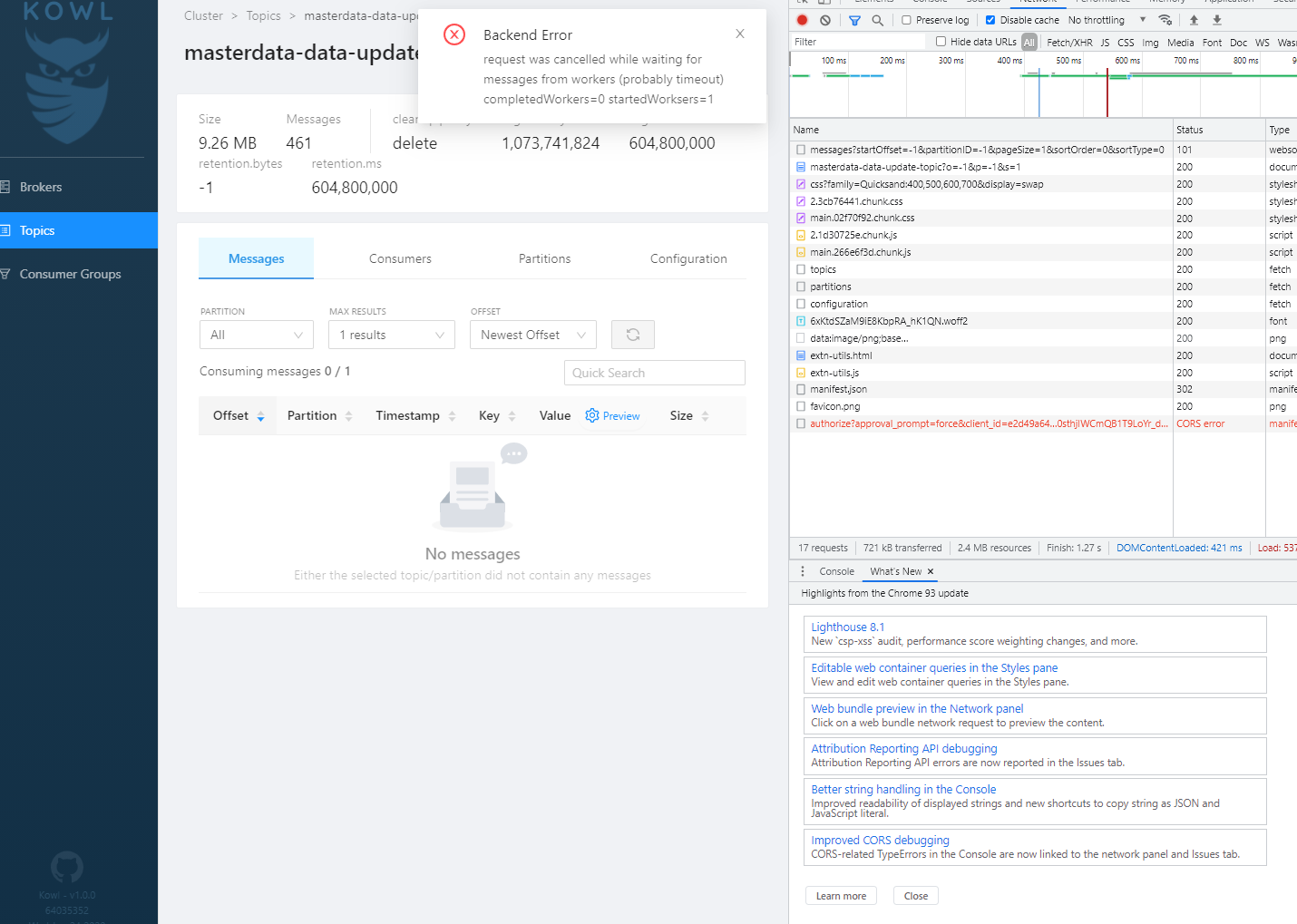The width and height of the screenshot is (1297, 924).
Task: Switch to the Partitions tab
Action: point(544,258)
